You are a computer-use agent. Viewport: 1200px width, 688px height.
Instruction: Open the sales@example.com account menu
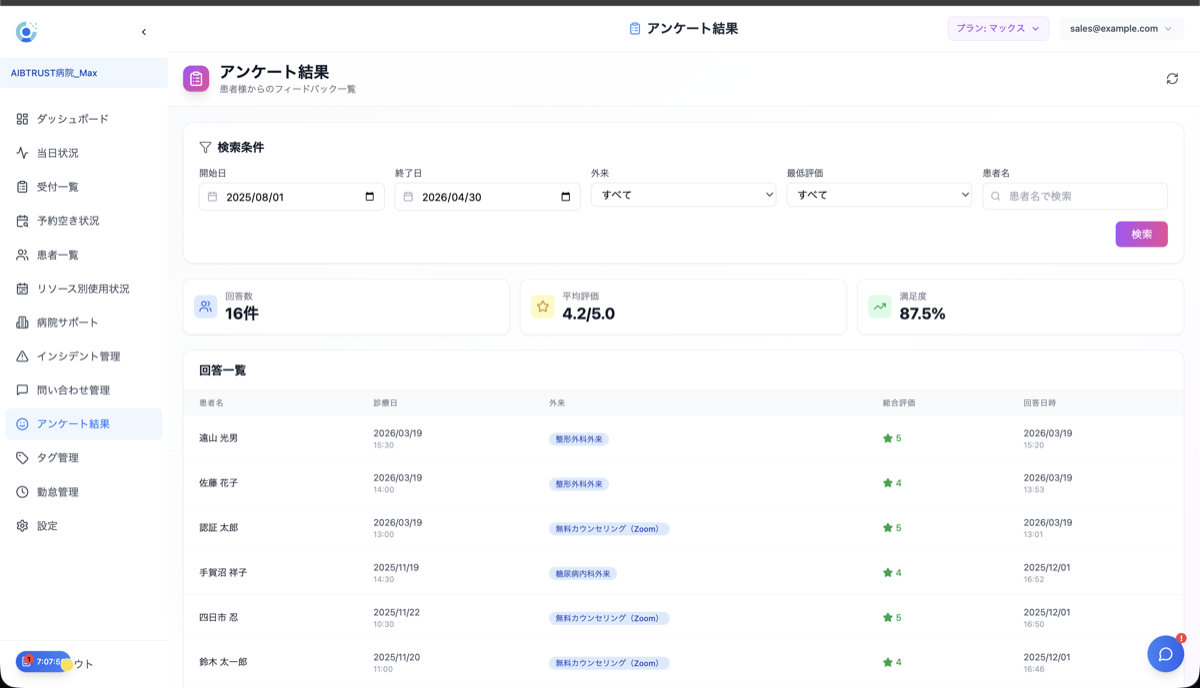tap(1120, 29)
